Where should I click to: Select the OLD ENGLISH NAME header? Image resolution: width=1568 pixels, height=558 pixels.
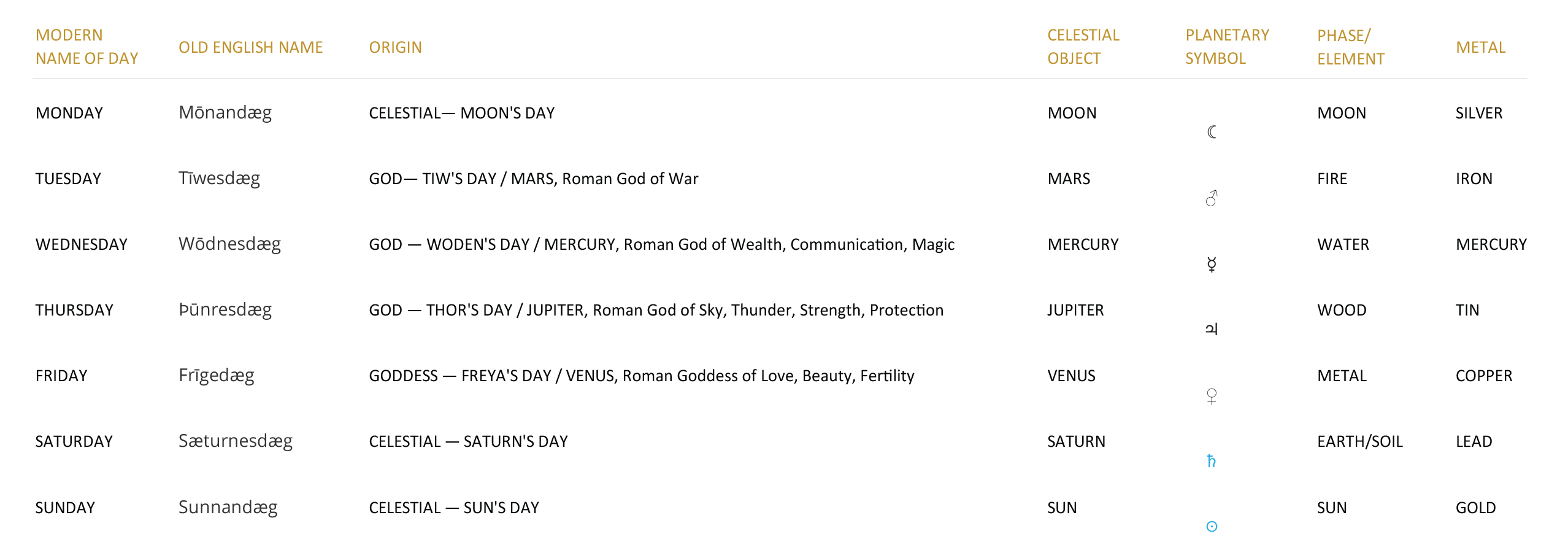point(250,47)
